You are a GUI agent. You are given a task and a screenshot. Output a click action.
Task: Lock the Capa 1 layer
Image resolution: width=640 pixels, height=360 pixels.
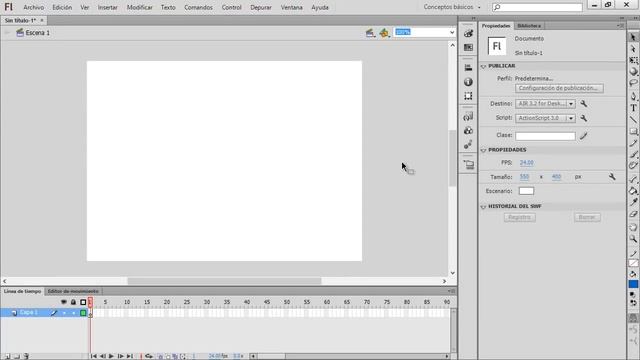(74, 313)
